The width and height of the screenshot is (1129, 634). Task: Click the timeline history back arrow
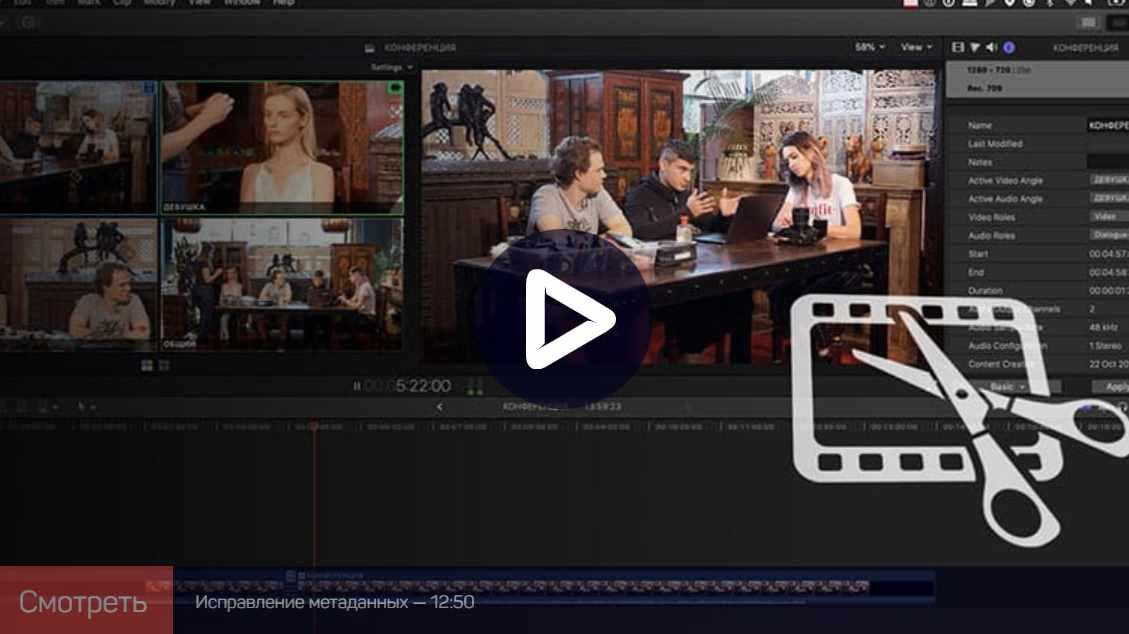[440, 407]
